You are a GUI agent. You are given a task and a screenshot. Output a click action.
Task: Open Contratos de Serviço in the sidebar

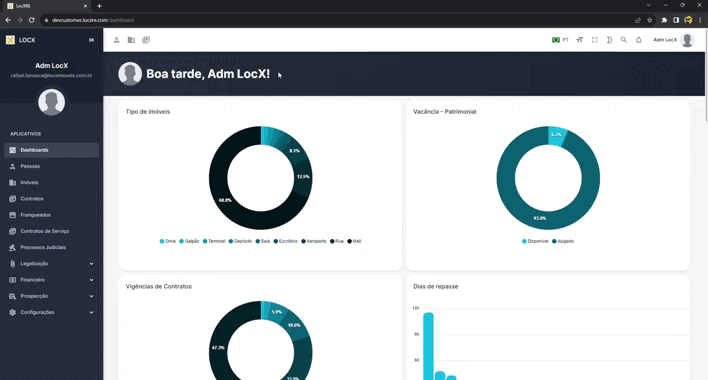(x=51, y=231)
